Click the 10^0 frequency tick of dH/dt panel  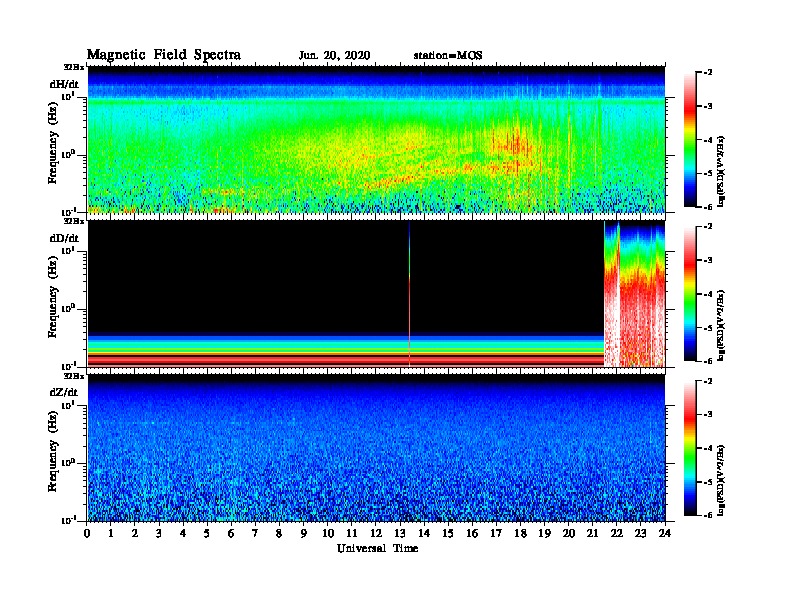coord(68,154)
